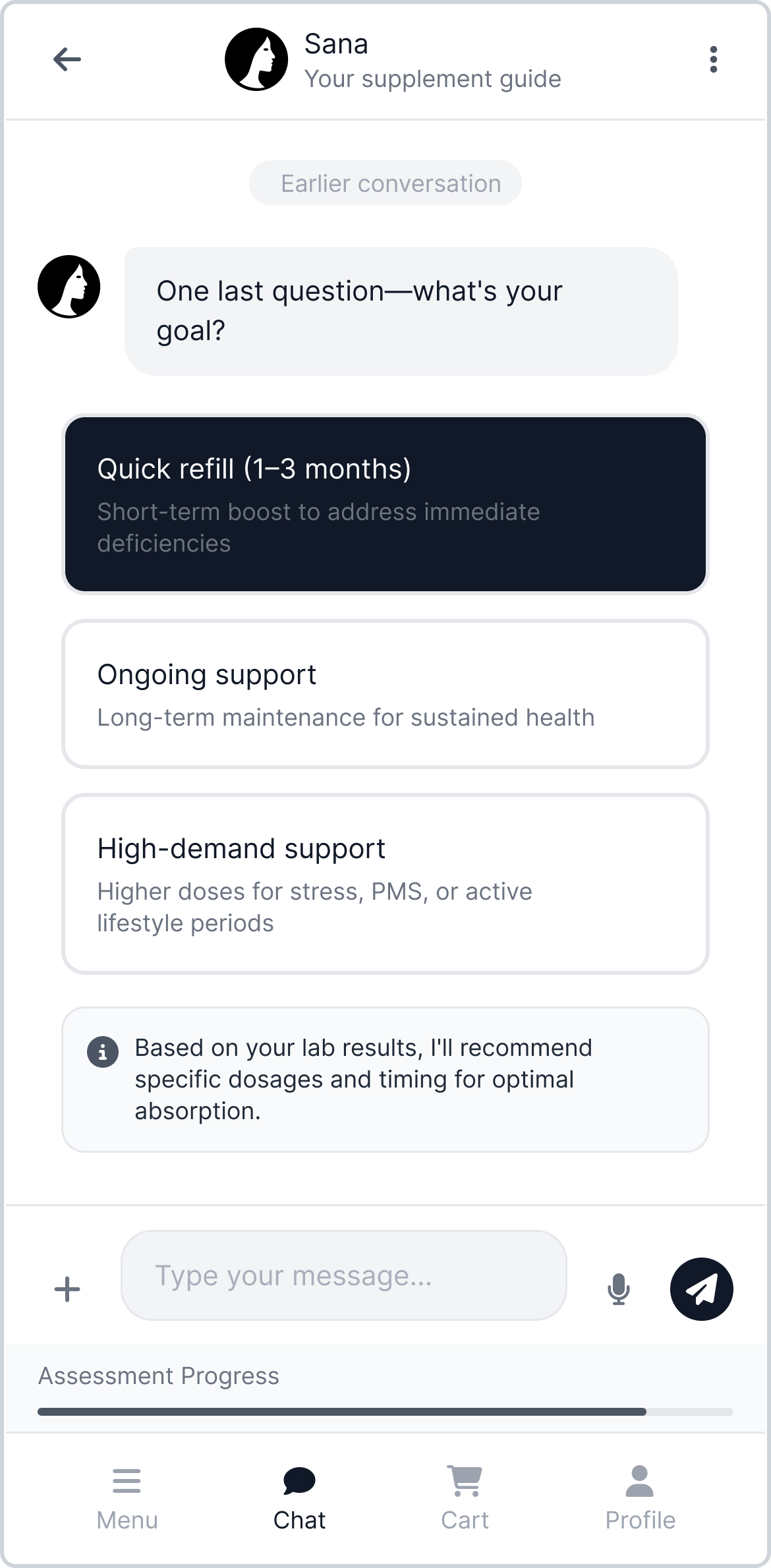Tap the microphone voice input icon
Screen dimensions: 771x1568
coord(618,1289)
